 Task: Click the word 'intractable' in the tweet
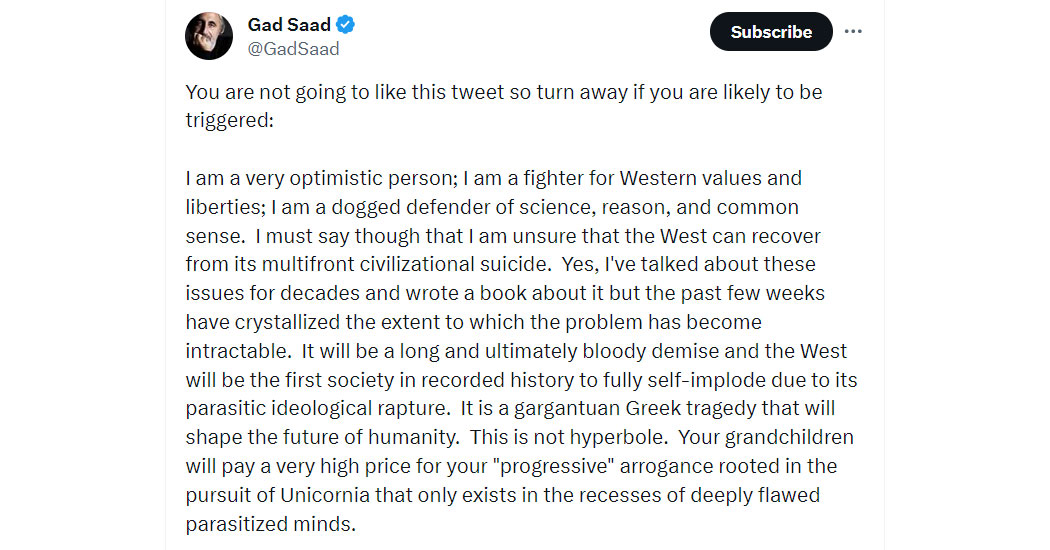click(238, 351)
